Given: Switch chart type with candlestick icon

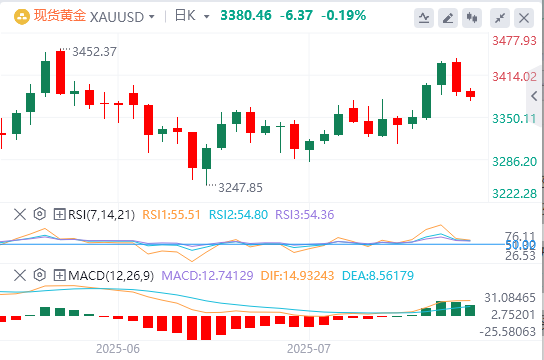Looking at the screenshot, I should point(472,18).
